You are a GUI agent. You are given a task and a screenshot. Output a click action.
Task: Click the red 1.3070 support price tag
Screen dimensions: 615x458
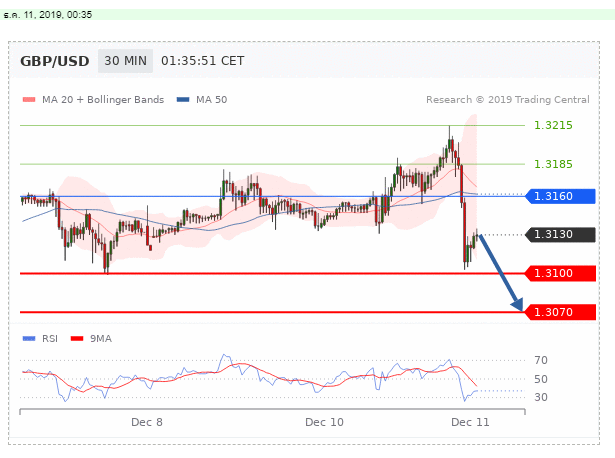coord(560,312)
